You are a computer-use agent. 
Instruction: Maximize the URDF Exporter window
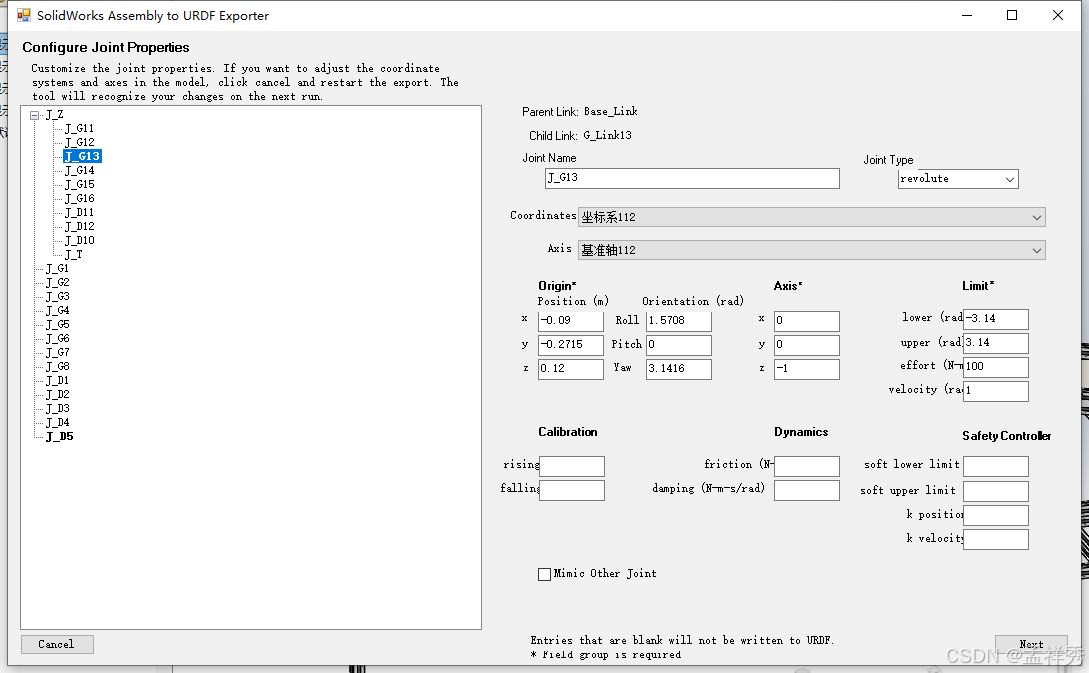pos(1012,15)
